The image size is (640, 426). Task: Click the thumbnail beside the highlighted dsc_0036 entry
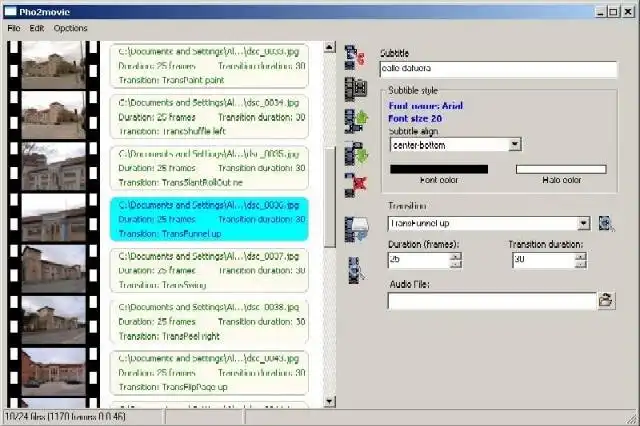53,217
